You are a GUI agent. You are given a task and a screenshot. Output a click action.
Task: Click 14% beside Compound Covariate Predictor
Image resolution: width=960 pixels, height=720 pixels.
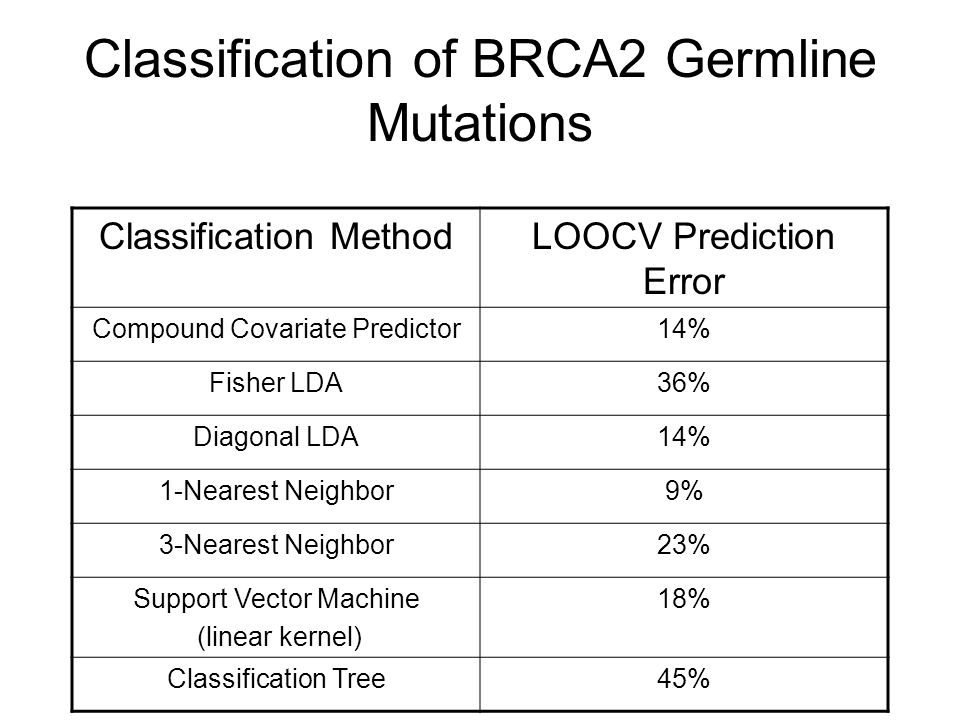[683, 329]
